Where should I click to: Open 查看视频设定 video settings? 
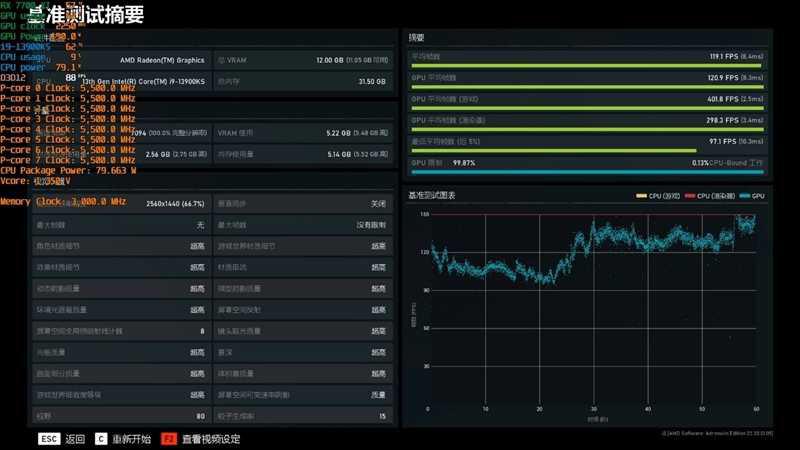[211, 439]
